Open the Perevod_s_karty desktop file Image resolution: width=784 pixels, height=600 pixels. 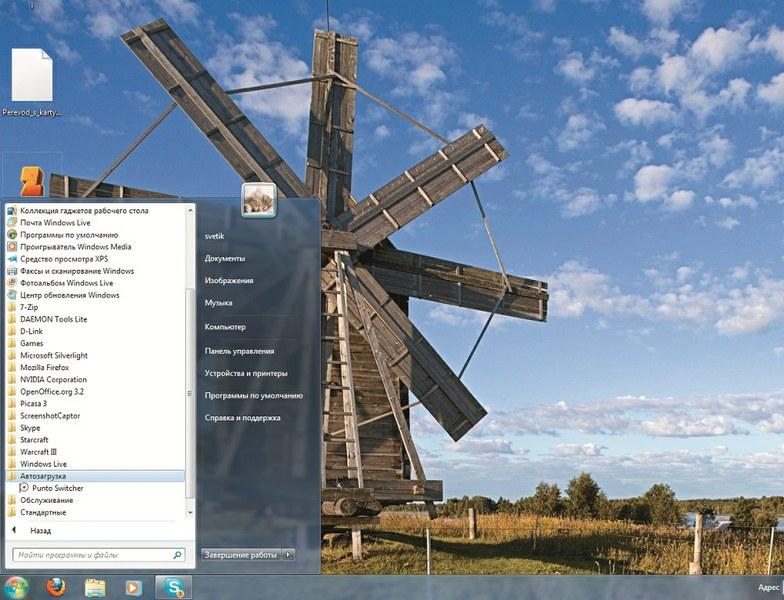31,78
